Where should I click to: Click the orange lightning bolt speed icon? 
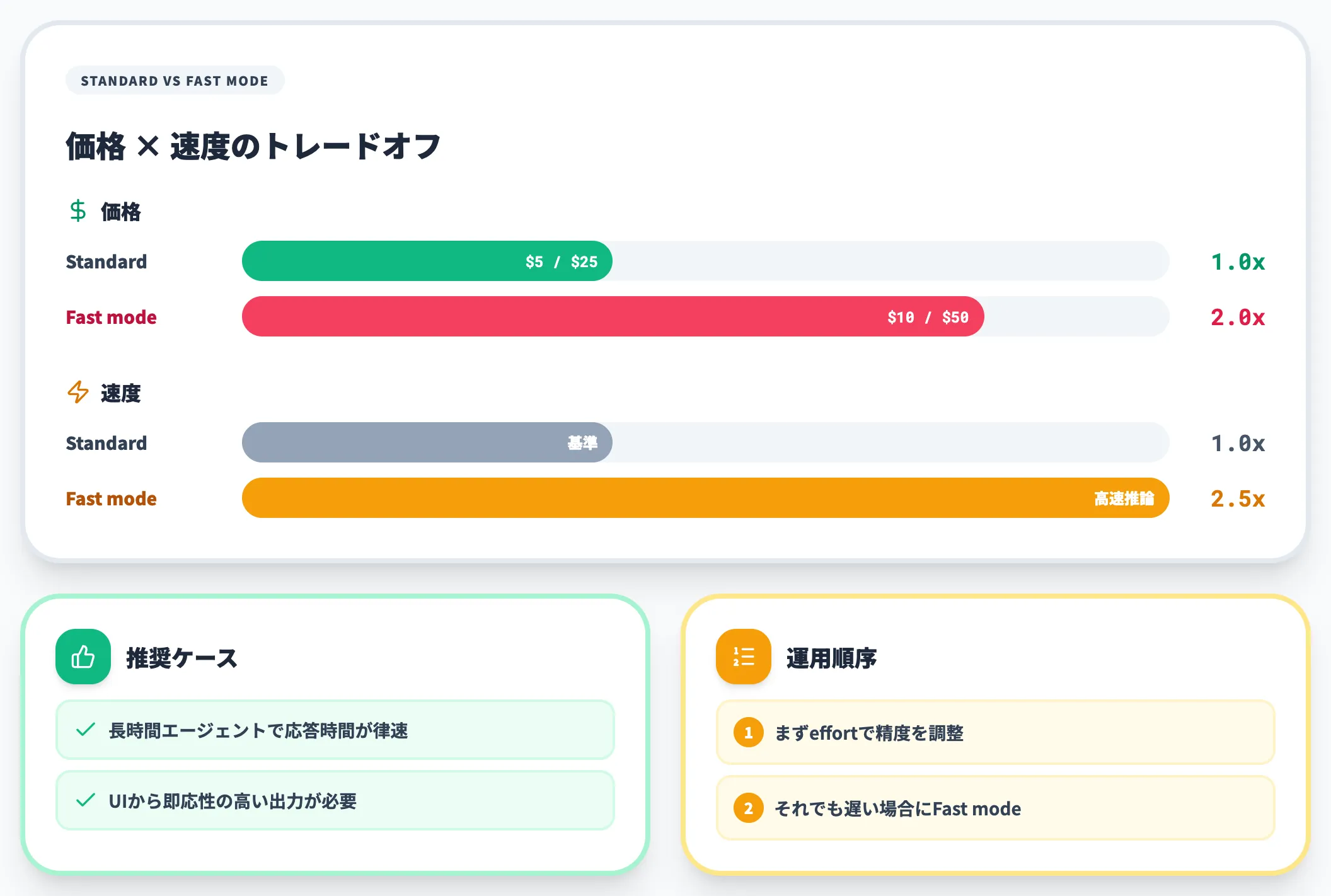point(78,392)
